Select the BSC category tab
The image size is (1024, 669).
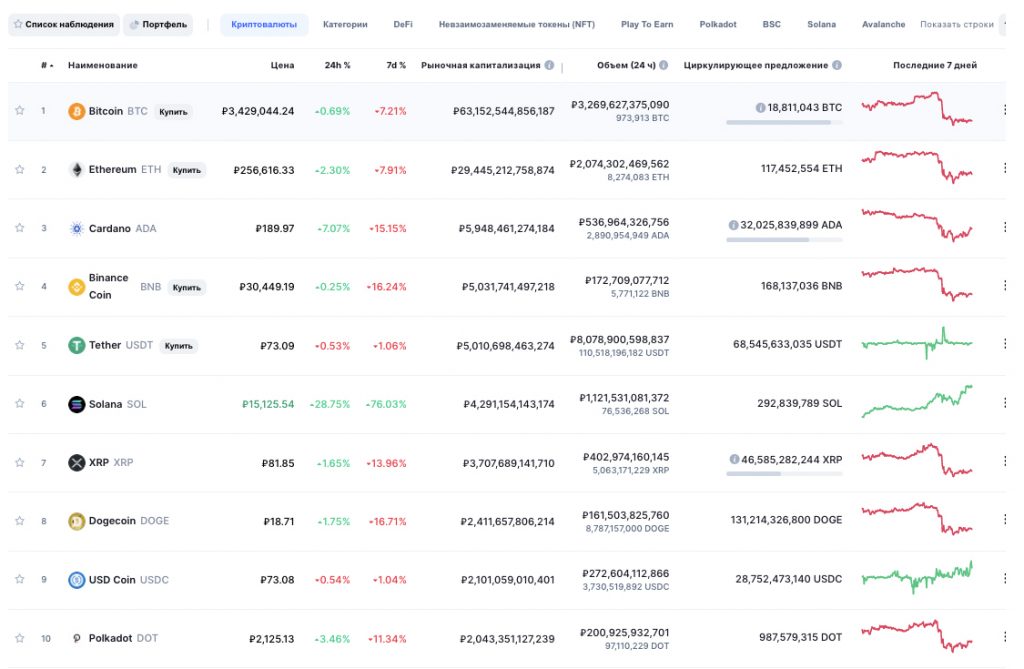tap(771, 24)
